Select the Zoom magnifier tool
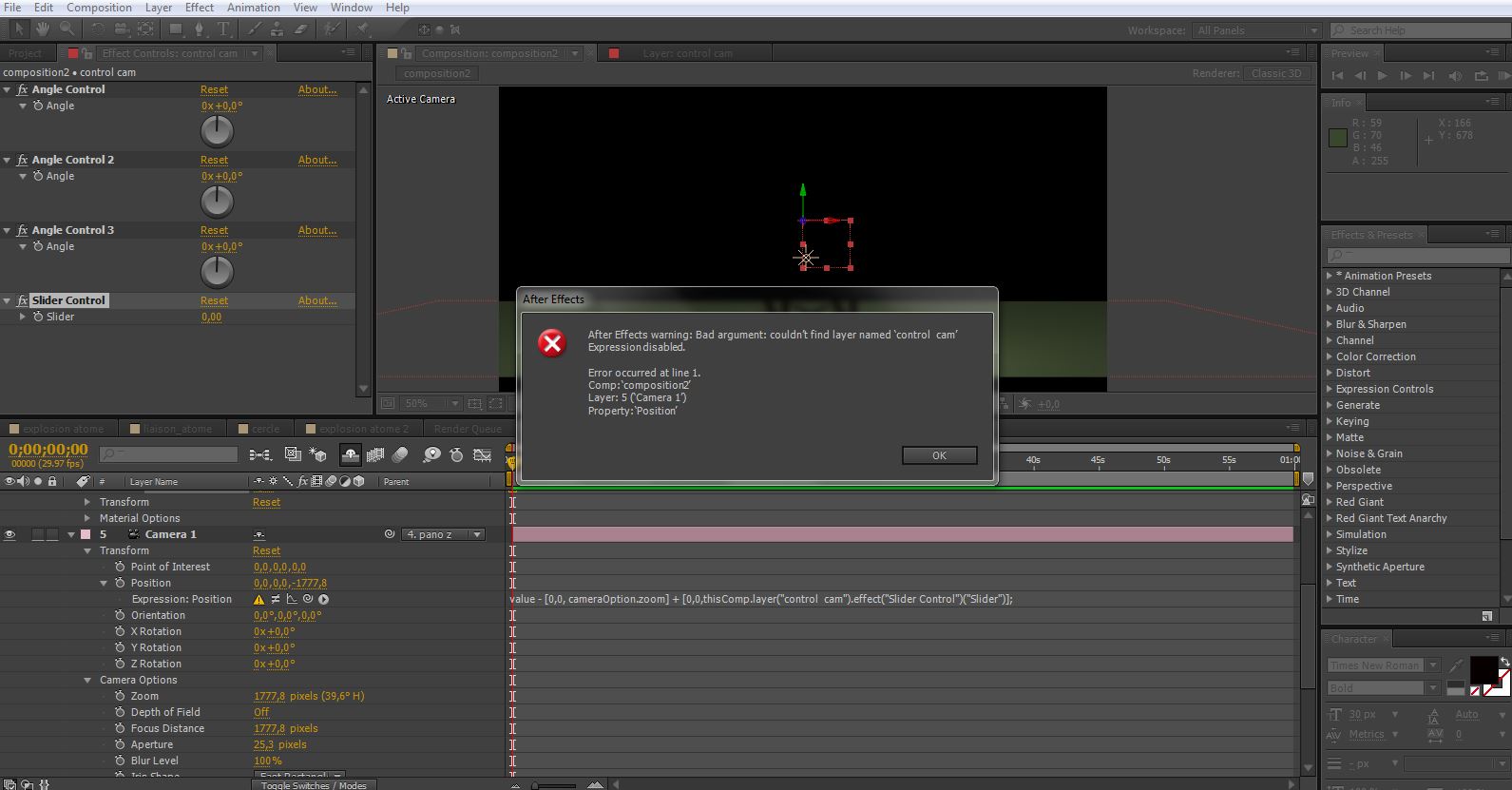The width and height of the screenshot is (1512, 790). (67, 29)
